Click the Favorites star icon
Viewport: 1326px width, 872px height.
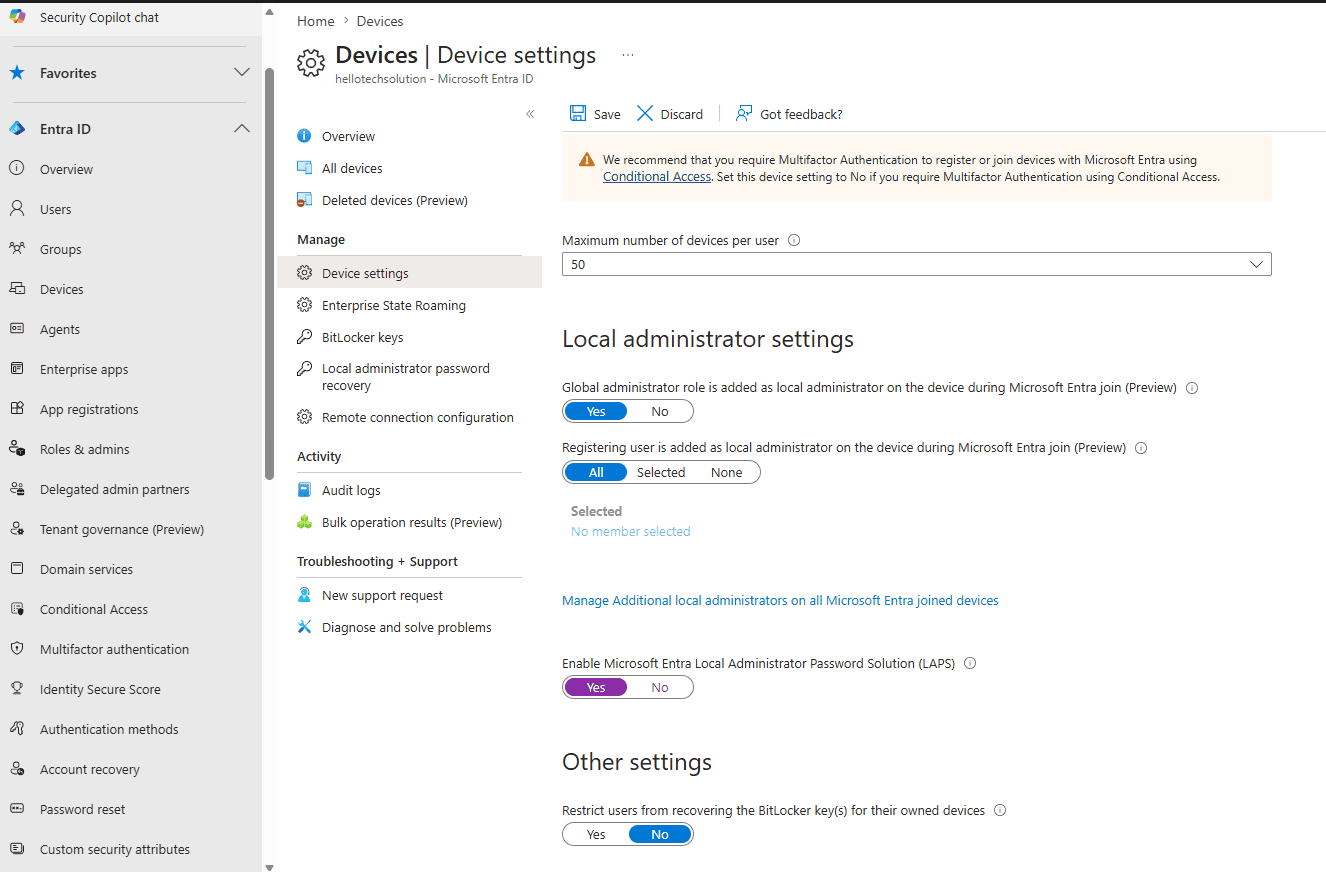coord(17,73)
